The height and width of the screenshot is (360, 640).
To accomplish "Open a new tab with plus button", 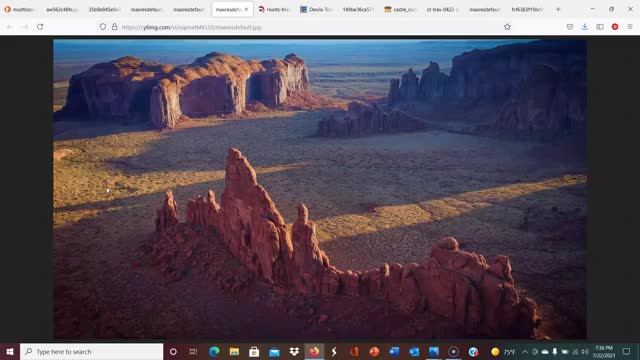I will (x=558, y=9).
